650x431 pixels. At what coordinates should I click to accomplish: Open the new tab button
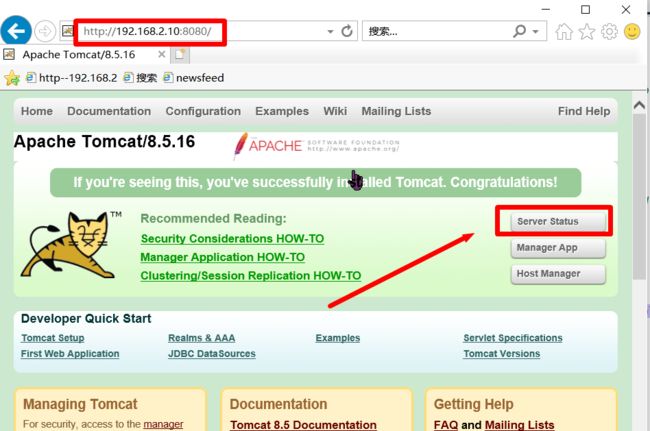[x=180, y=55]
